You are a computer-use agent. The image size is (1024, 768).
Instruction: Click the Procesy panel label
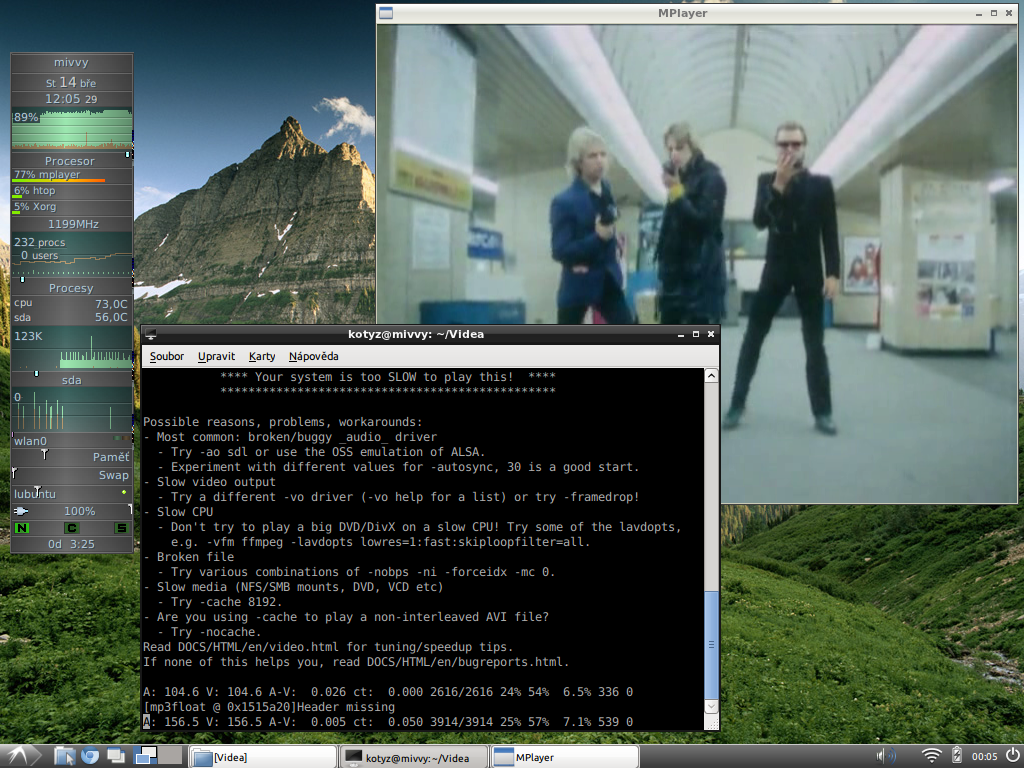tap(71, 288)
